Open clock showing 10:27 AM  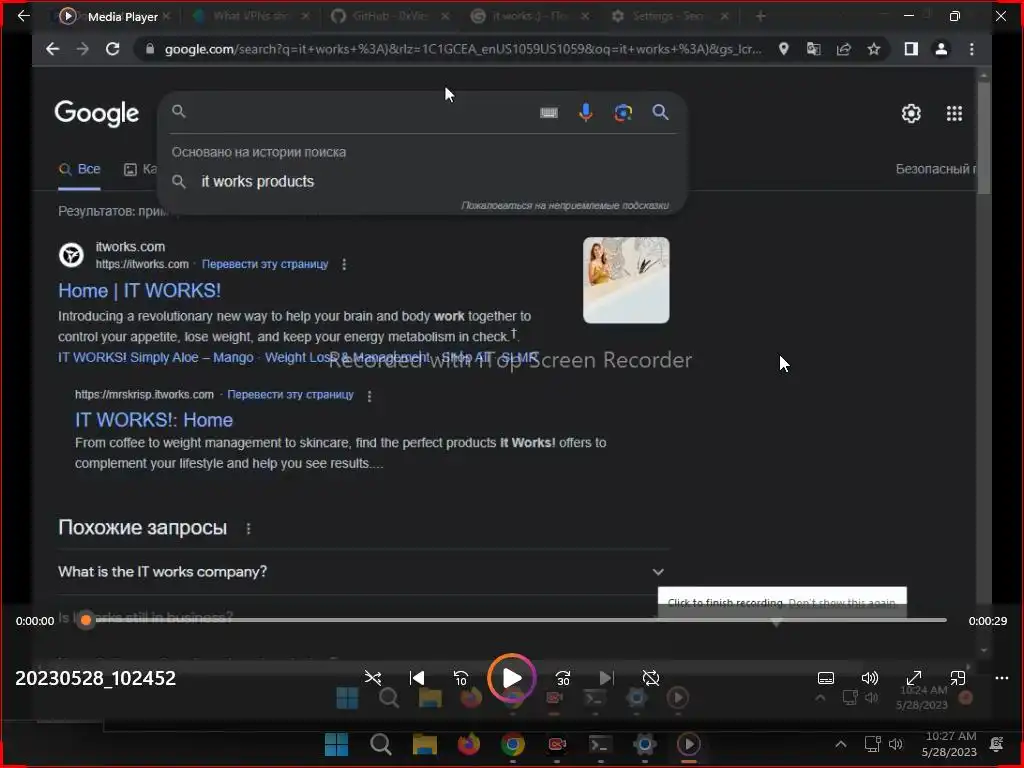[949, 744]
